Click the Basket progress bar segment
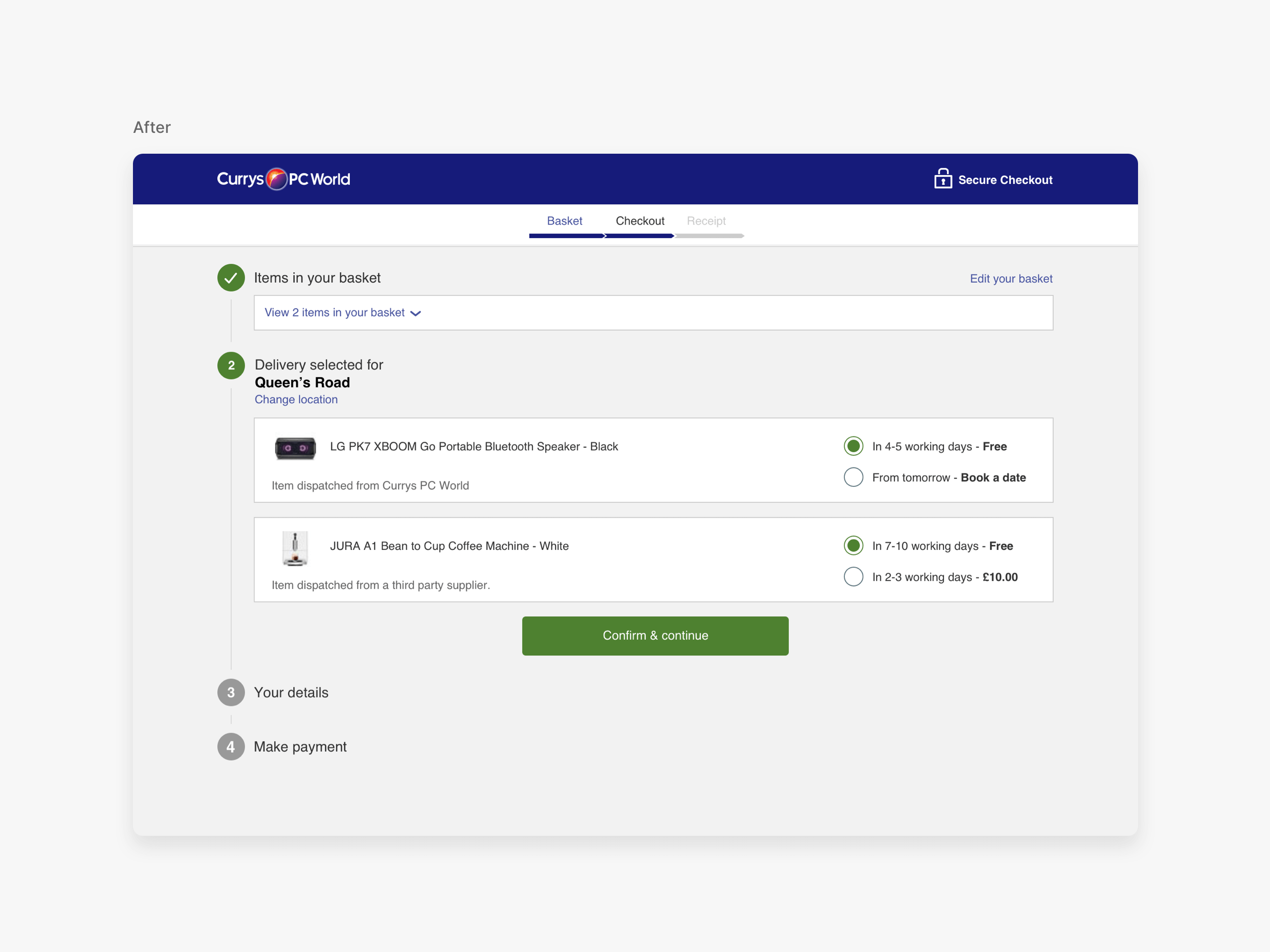Viewport: 1270px width, 952px height. pyautogui.click(x=567, y=236)
